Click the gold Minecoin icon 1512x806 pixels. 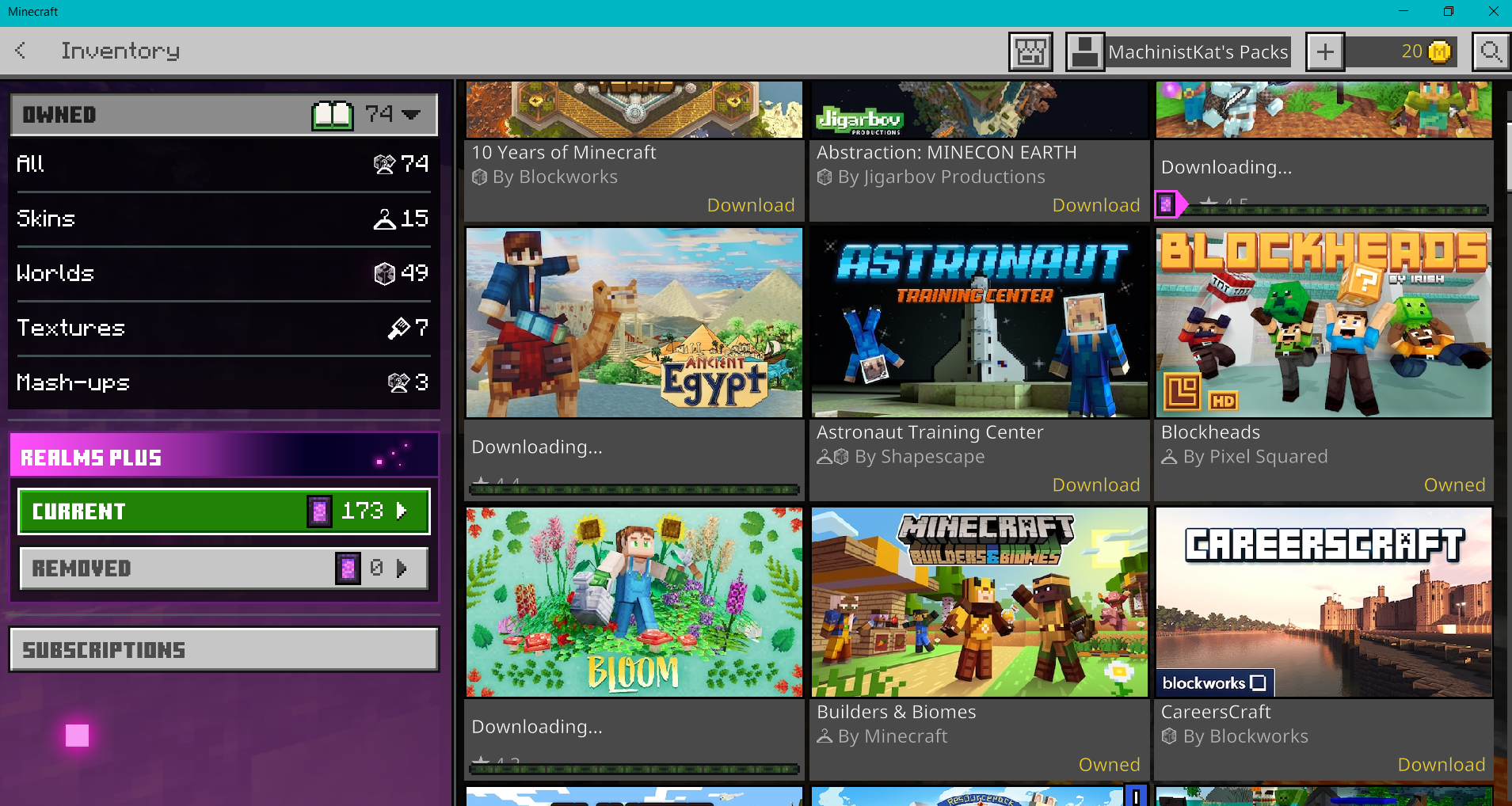point(1439,52)
